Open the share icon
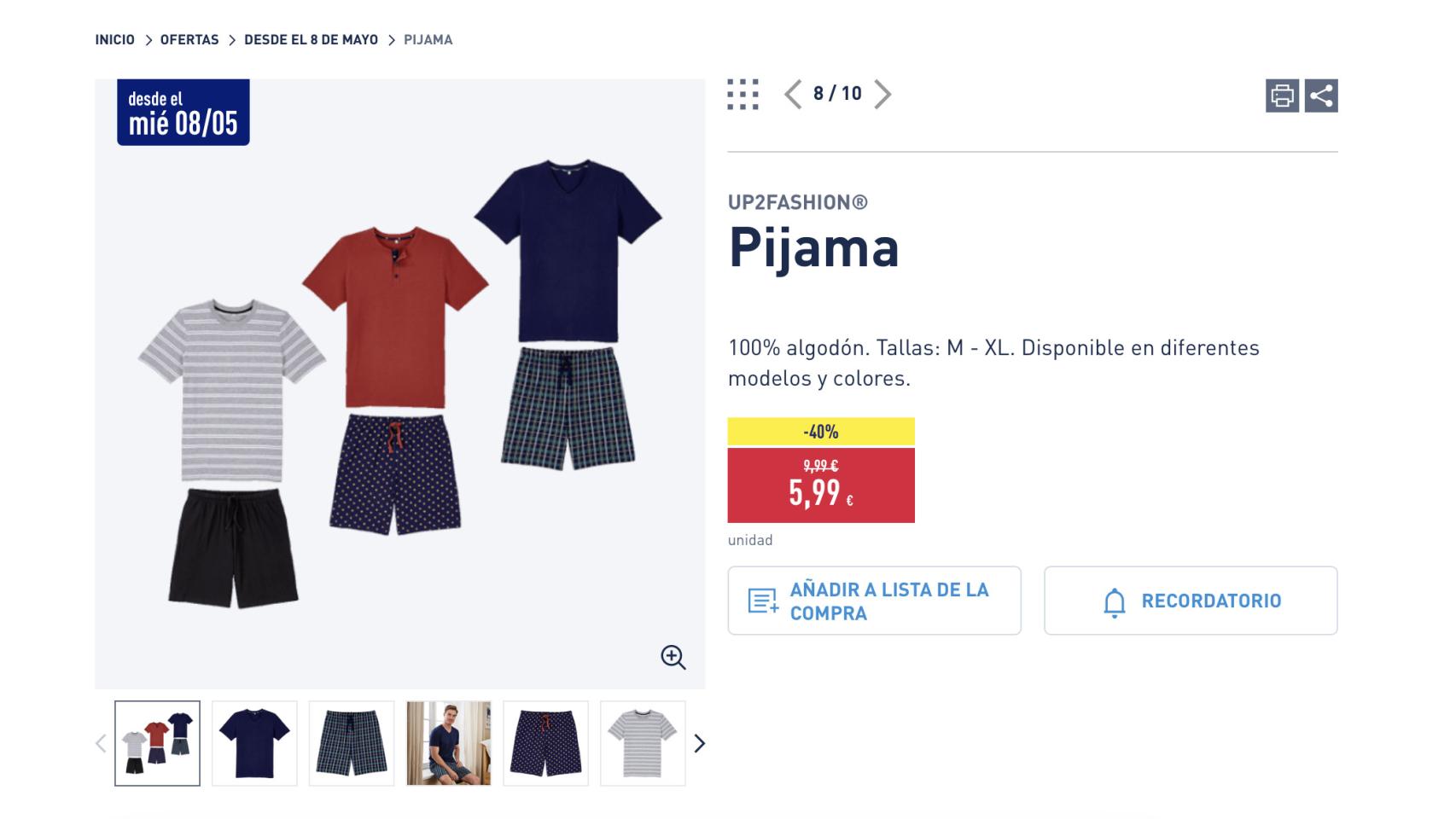1456x819 pixels. pos(1322,96)
